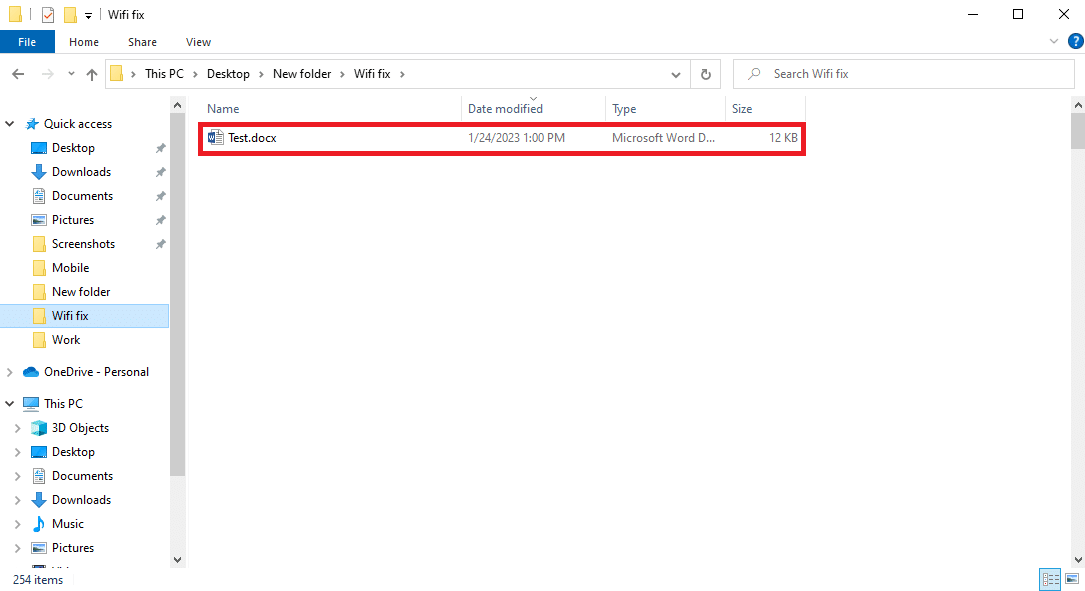This screenshot has width=1085, height=591.
Task: Open the Mobile folder in Quick access
Action: tap(70, 268)
